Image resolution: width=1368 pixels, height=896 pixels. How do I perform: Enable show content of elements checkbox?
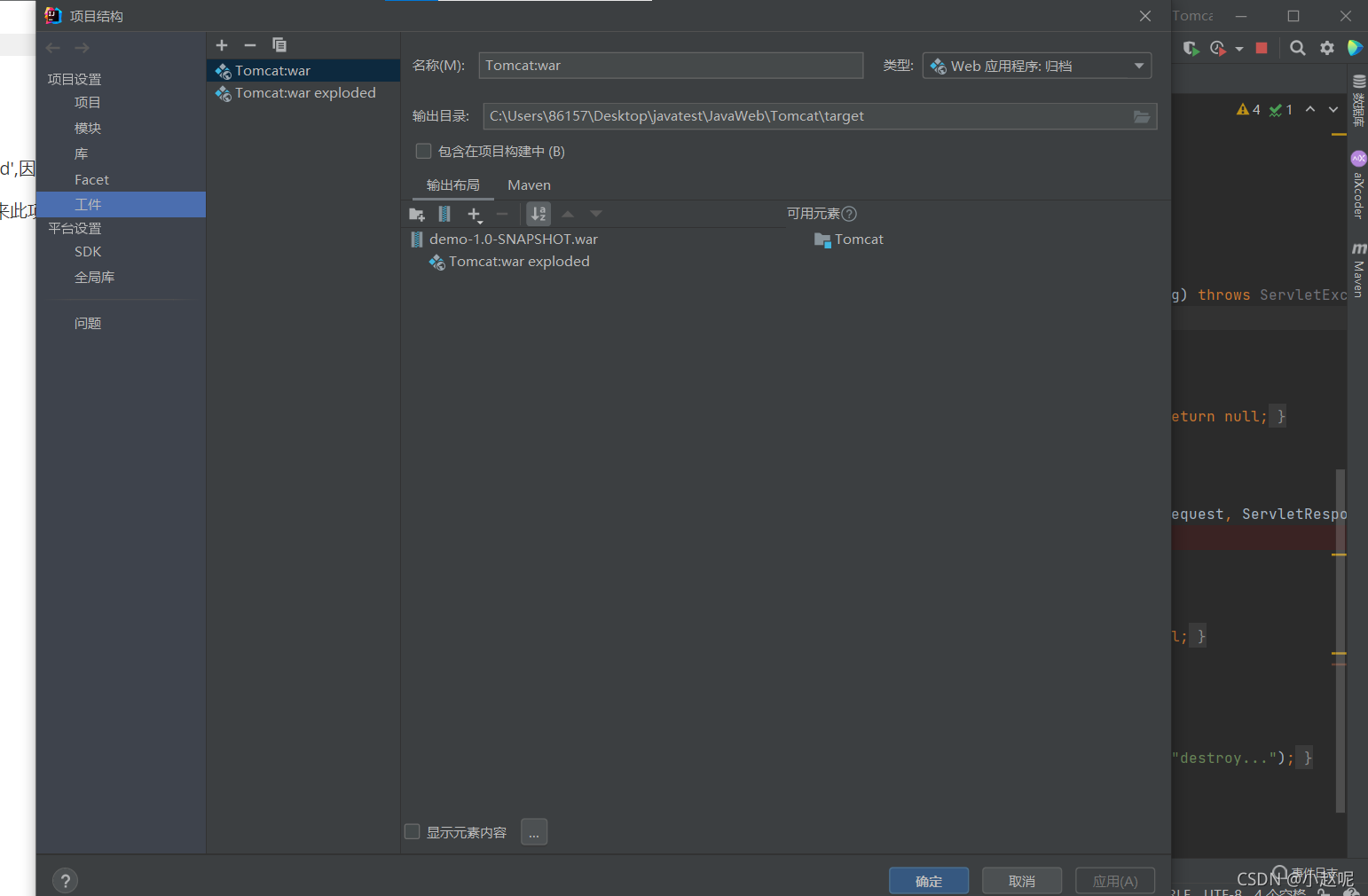click(x=412, y=831)
